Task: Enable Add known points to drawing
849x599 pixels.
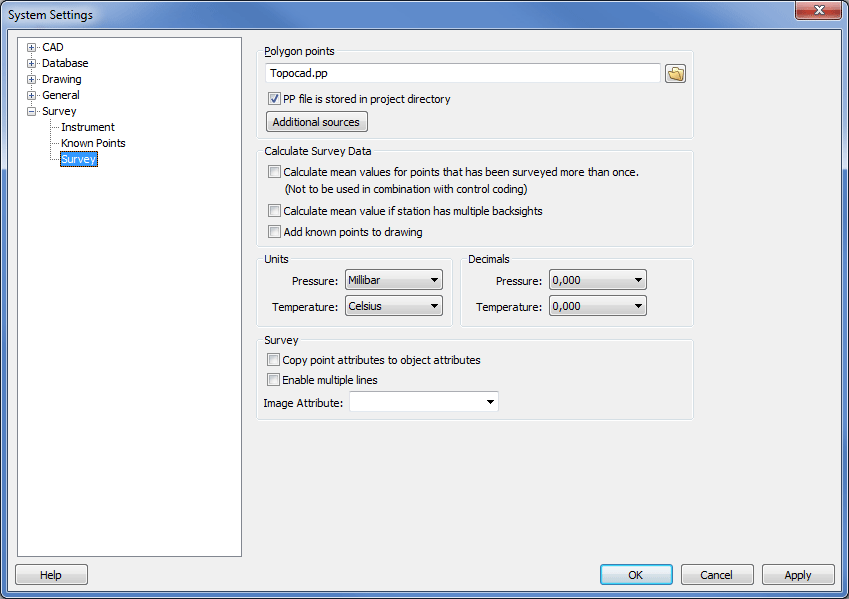Action: click(274, 232)
